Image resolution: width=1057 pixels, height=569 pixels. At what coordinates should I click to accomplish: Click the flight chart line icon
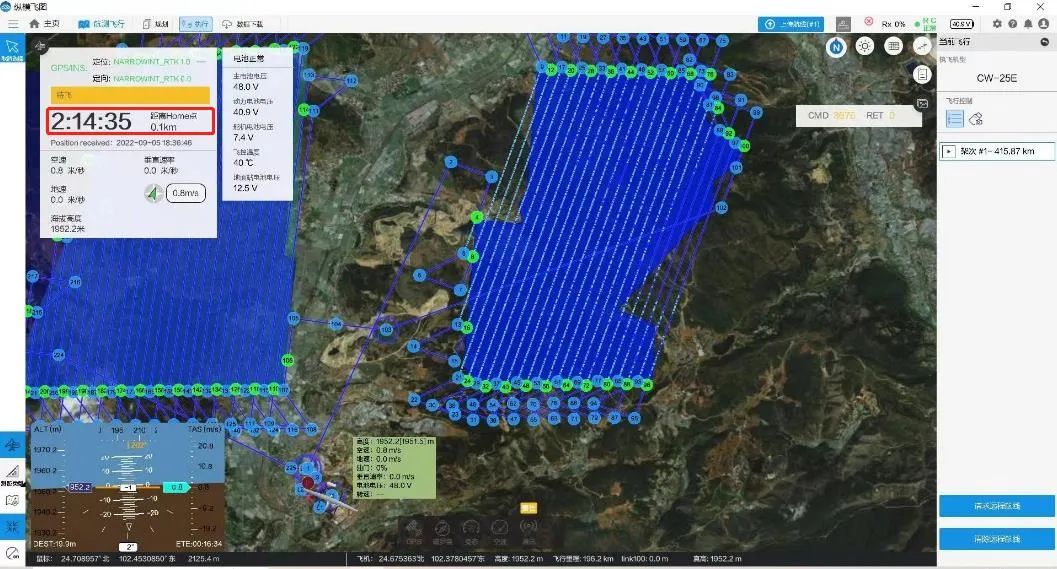921,46
